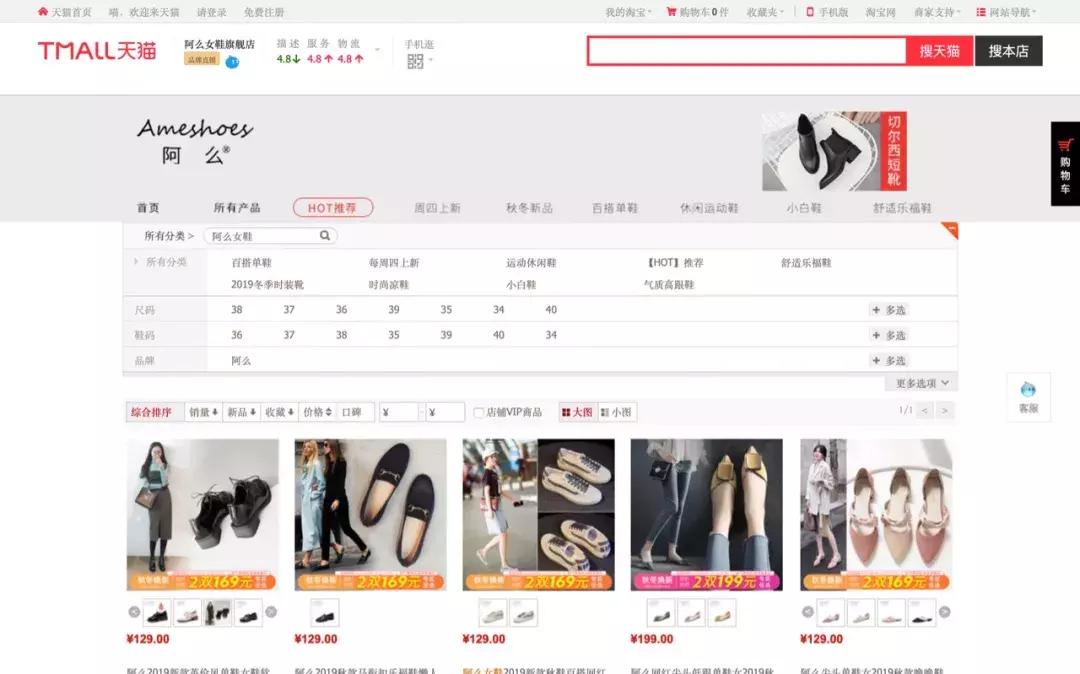This screenshot has width=1080, height=674.
Task: Select the HOT推荐 tab
Action: tap(333, 207)
